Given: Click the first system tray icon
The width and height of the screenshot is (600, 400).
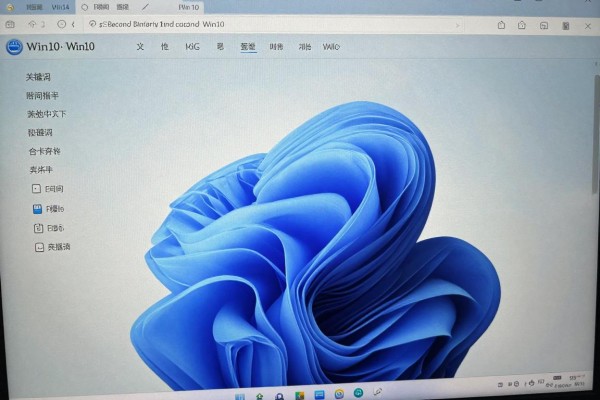Looking at the screenshot, I should (500, 384).
